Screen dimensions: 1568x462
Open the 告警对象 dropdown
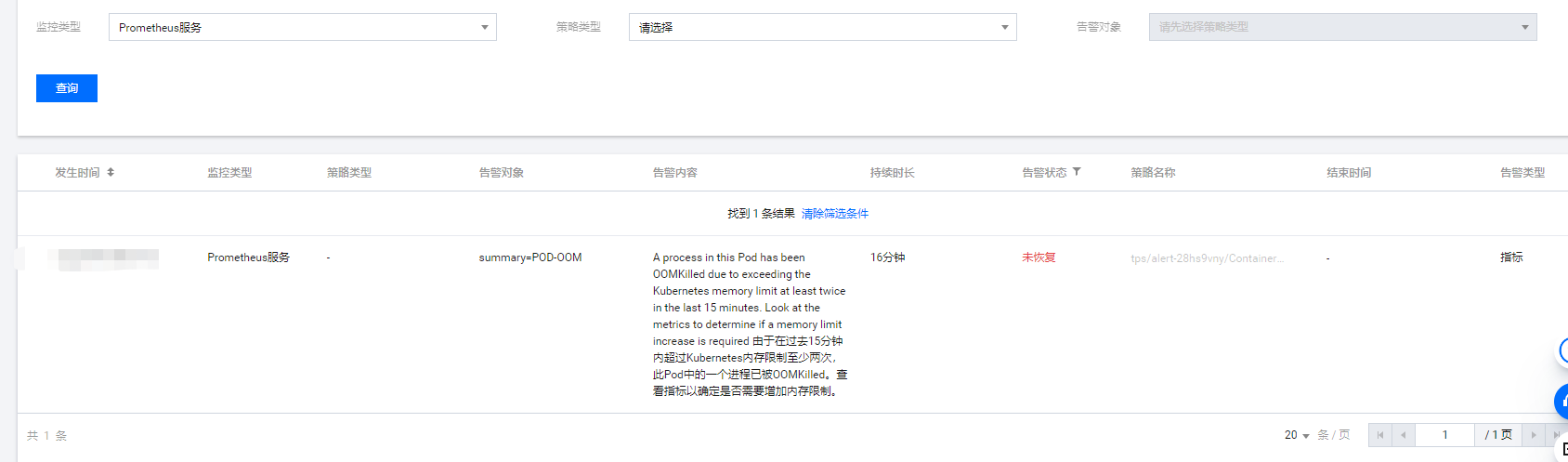click(x=1342, y=27)
